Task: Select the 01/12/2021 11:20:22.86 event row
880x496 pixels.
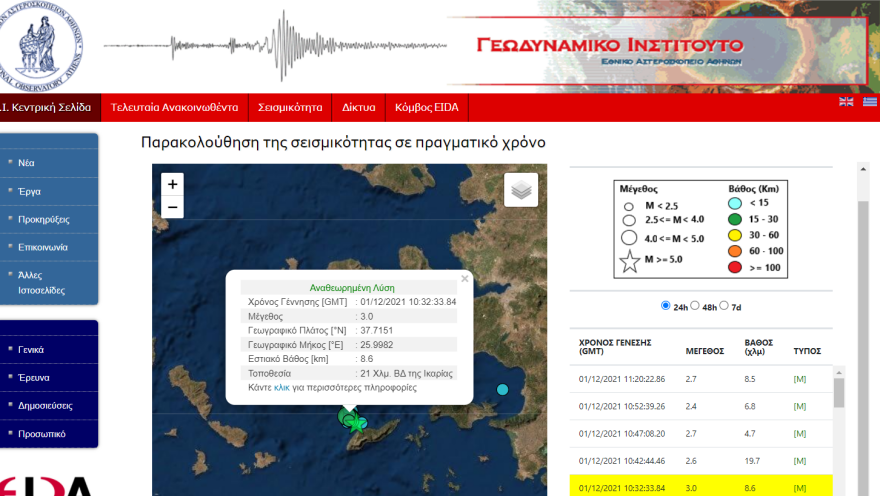Action: point(701,379)
